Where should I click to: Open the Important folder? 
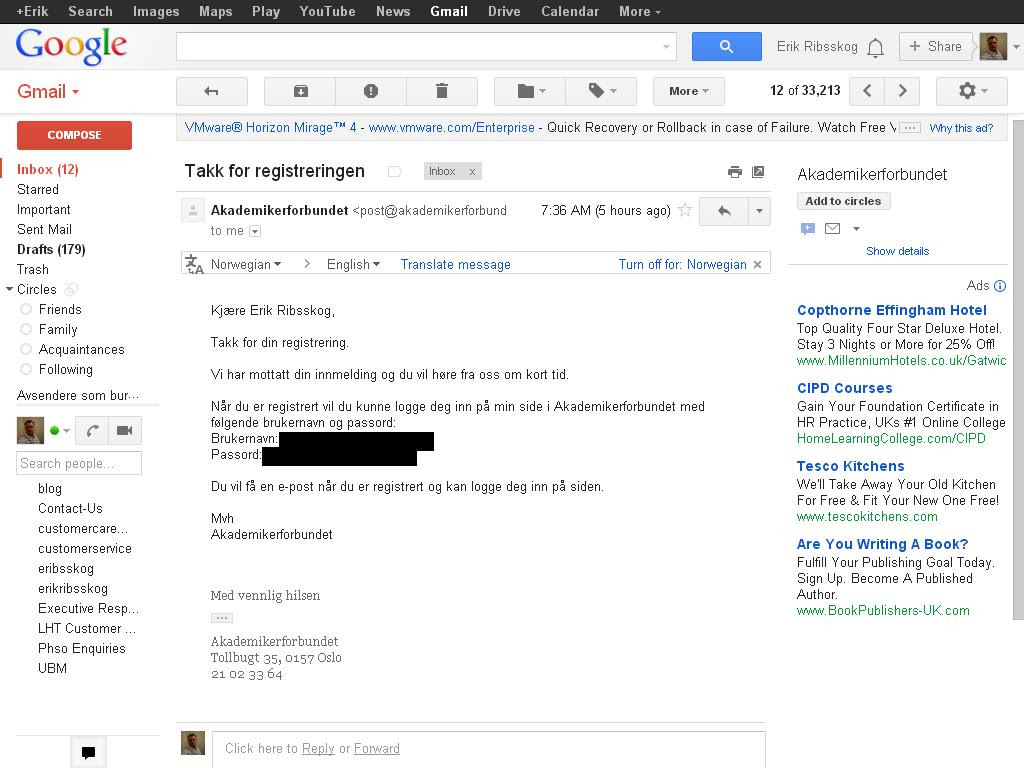click(44, 210)
